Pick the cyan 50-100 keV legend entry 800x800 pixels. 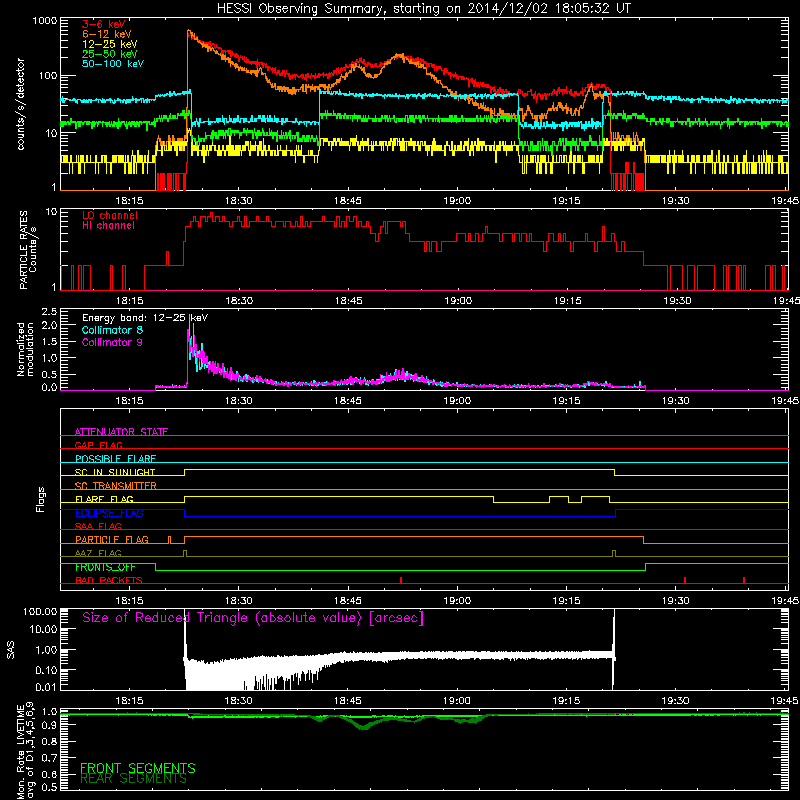click(x=113, y=64)
